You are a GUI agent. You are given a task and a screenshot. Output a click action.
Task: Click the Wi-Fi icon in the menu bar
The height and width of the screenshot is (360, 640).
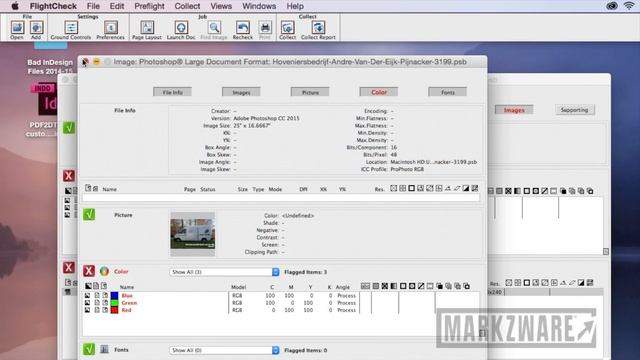pos(629,6)
